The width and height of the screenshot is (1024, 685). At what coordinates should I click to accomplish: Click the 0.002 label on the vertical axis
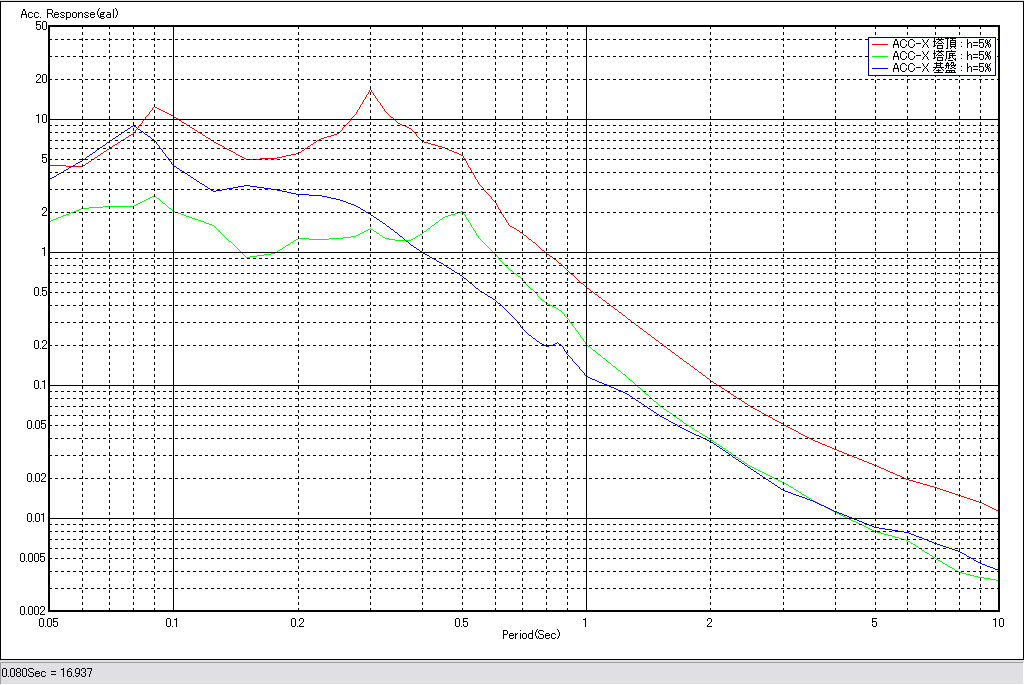[33, 611]
